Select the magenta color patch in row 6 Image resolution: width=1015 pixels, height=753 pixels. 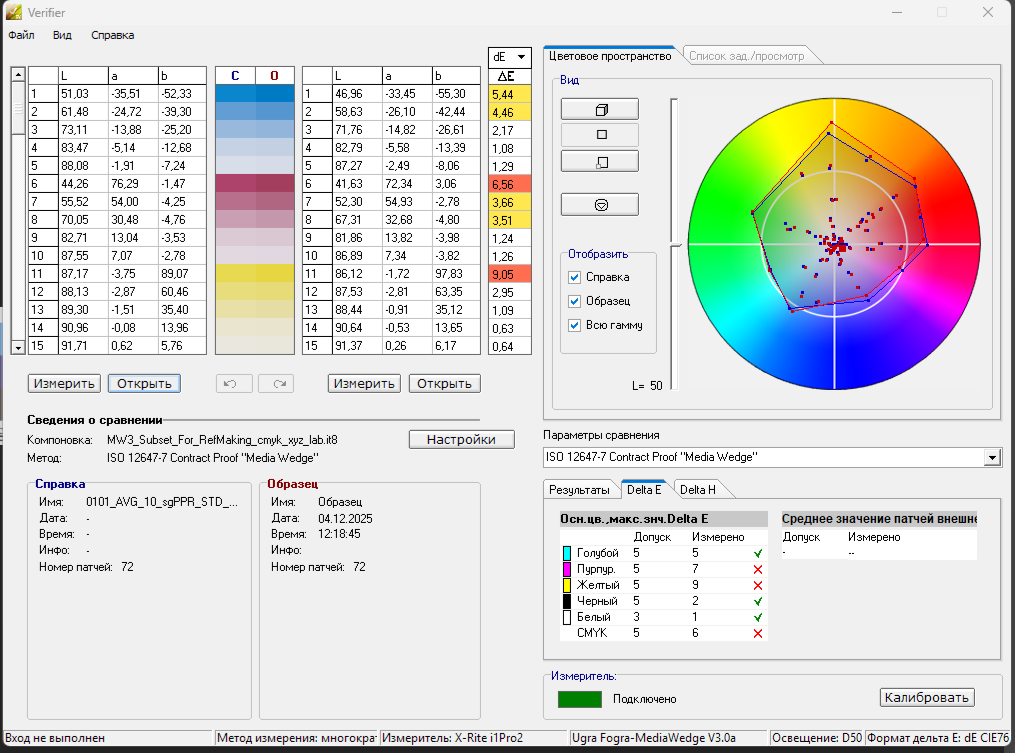point(255,182)
